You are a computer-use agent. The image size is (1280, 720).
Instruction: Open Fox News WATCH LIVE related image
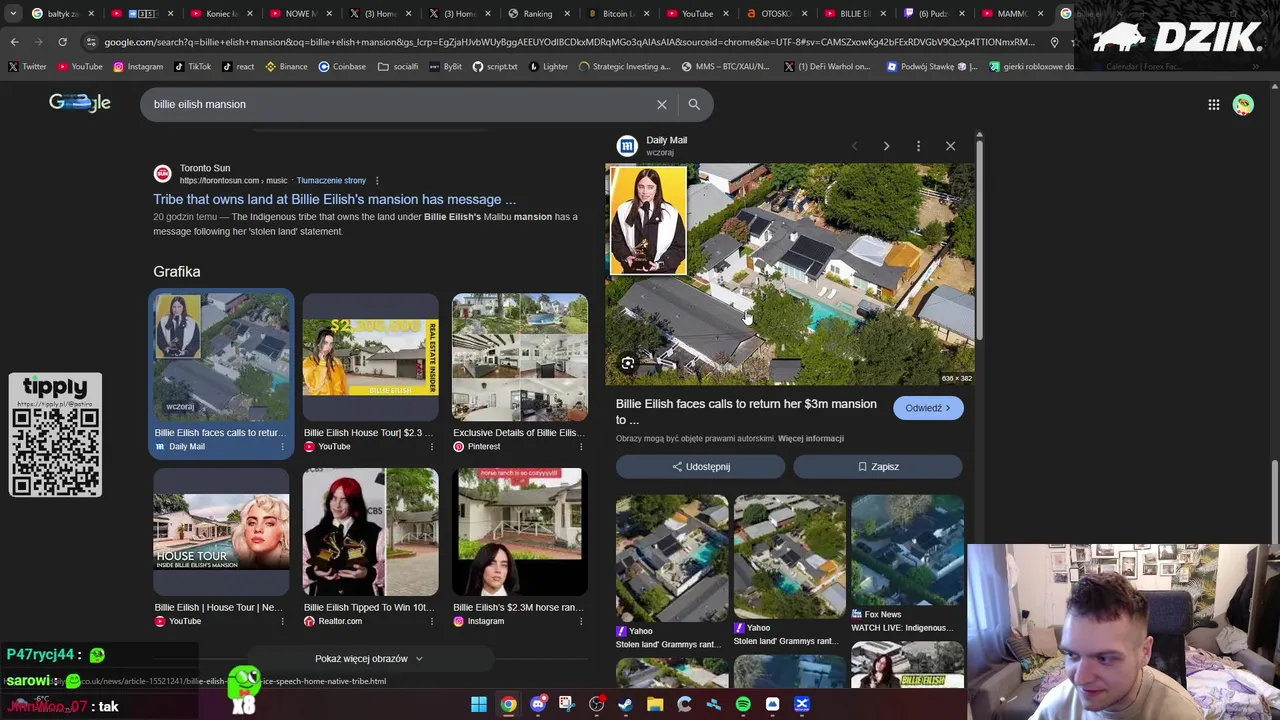point(907,550)
